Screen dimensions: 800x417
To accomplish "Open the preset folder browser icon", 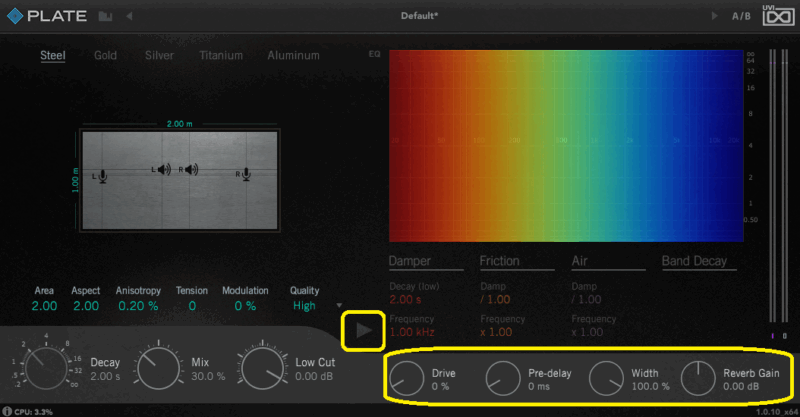I will [106, 16].
